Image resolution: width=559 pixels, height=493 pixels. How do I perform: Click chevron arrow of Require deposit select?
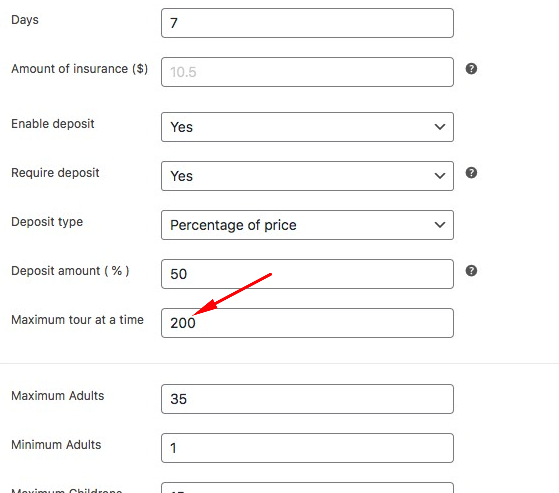tap(440, 176)
